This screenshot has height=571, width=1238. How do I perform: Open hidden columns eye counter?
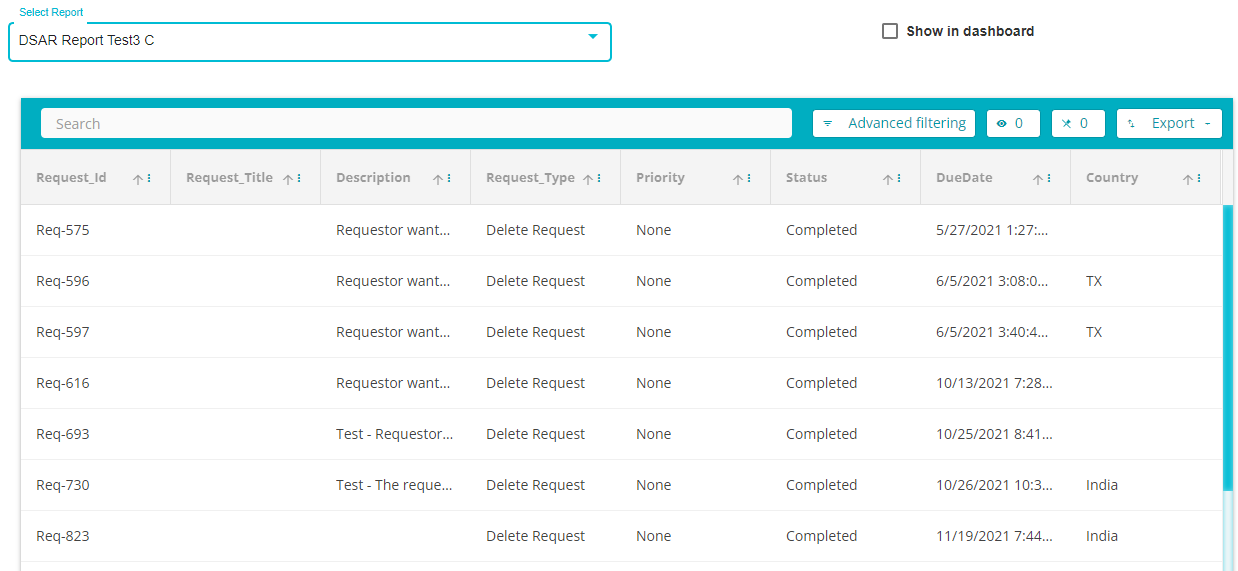coord(1013,123)
